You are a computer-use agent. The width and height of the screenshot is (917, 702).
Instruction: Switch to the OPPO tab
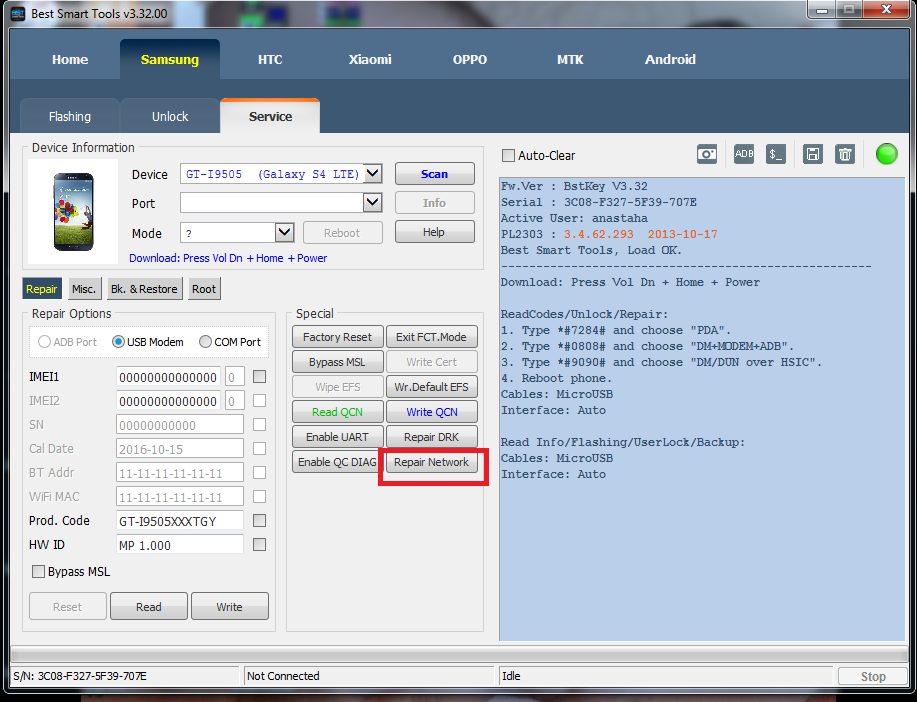click(x=470, y=60)
